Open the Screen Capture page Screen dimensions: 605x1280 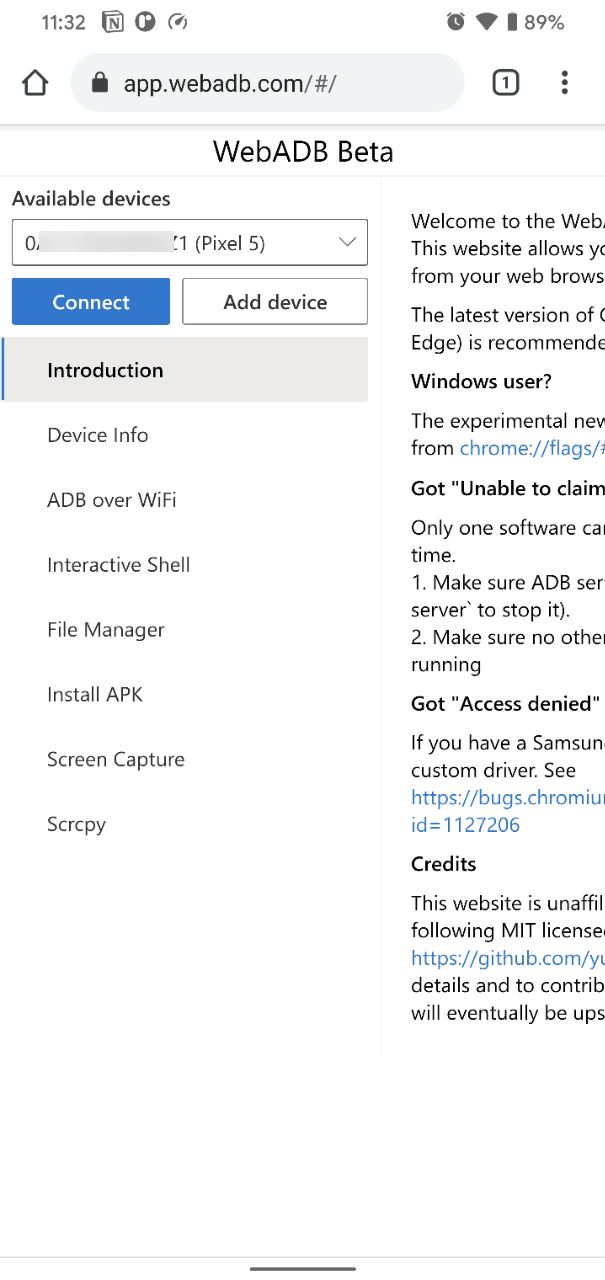point(116,759)
